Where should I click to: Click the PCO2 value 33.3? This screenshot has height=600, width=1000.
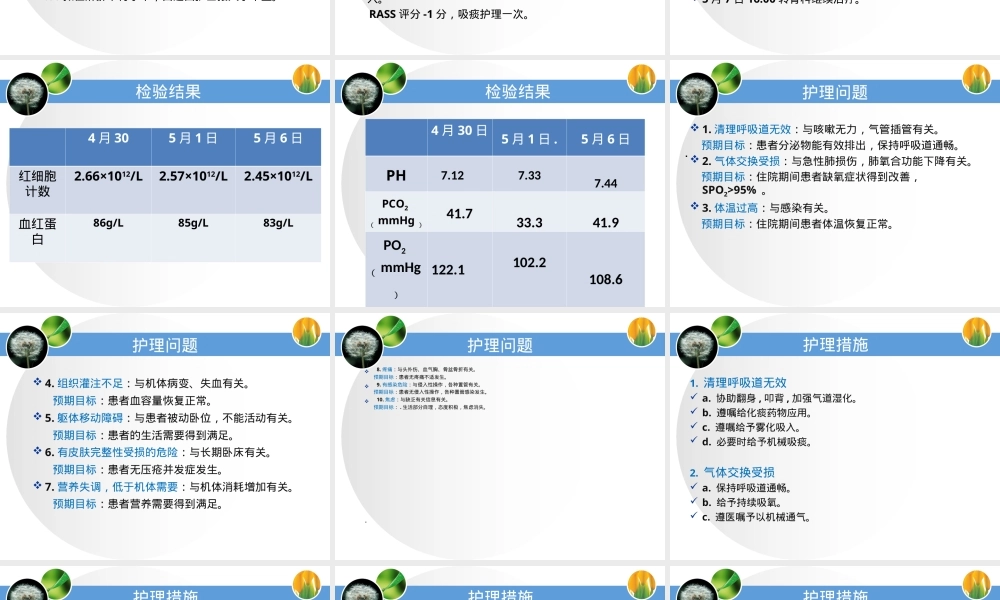pyautogui.click(x=529, y=223)
